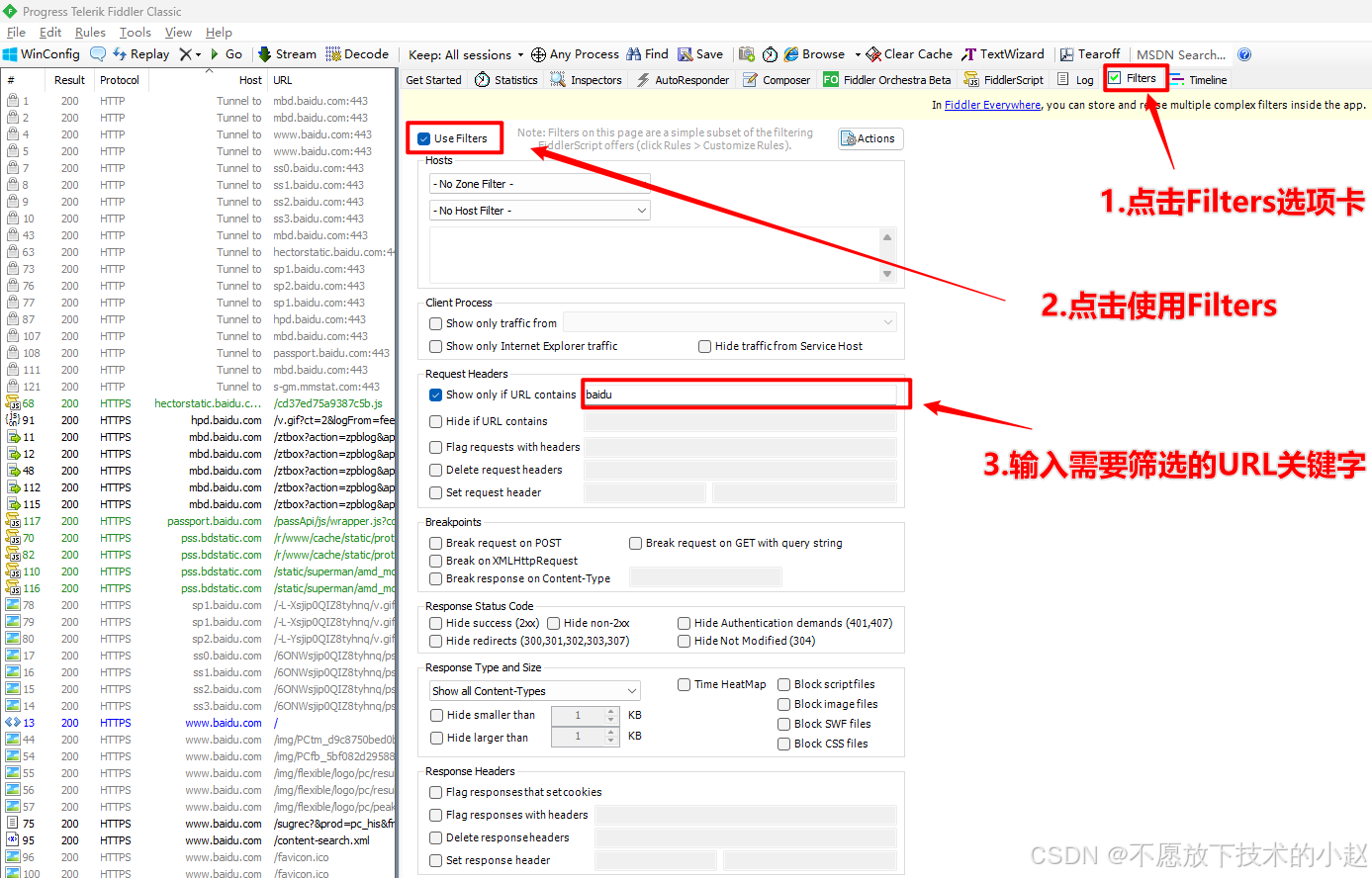This screenshot has width=1372, height=878.
Task: Enable Block image files checkbox
Action: click(x=783, y=704)
